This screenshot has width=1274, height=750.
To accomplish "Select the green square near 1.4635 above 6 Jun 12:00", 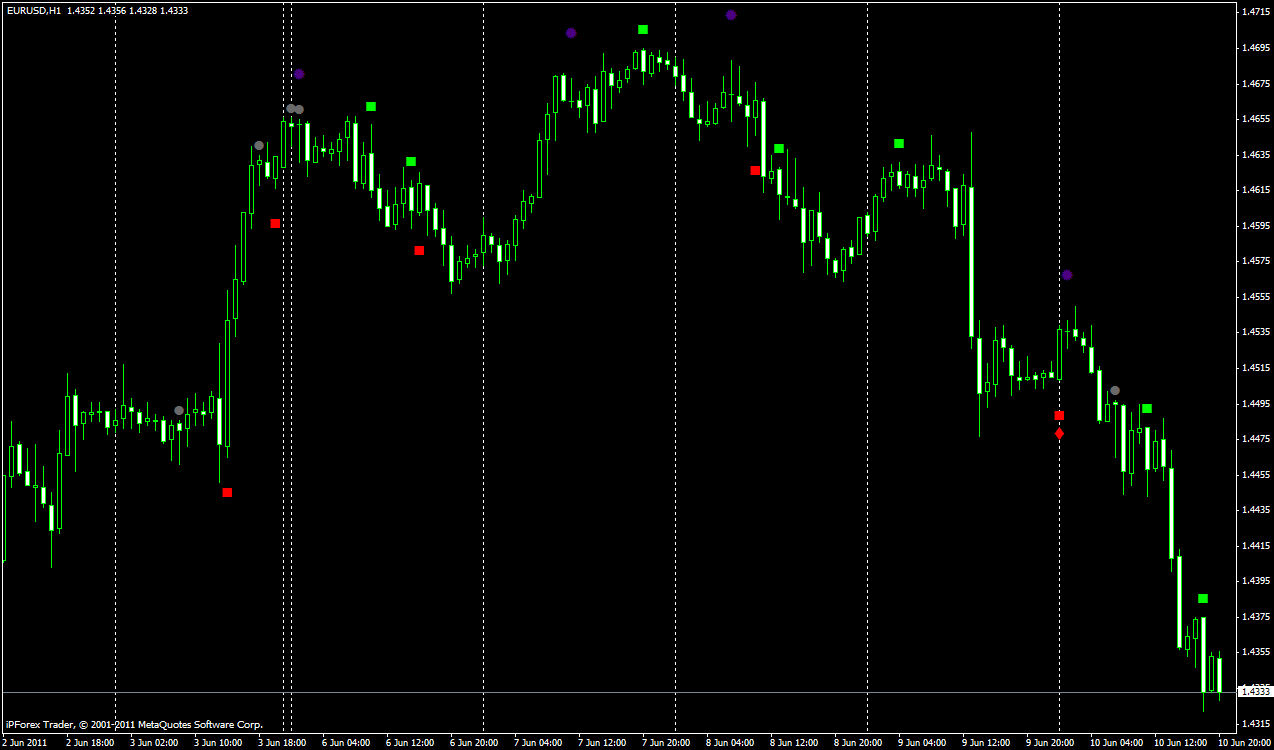I will click(x=411, y=161).
